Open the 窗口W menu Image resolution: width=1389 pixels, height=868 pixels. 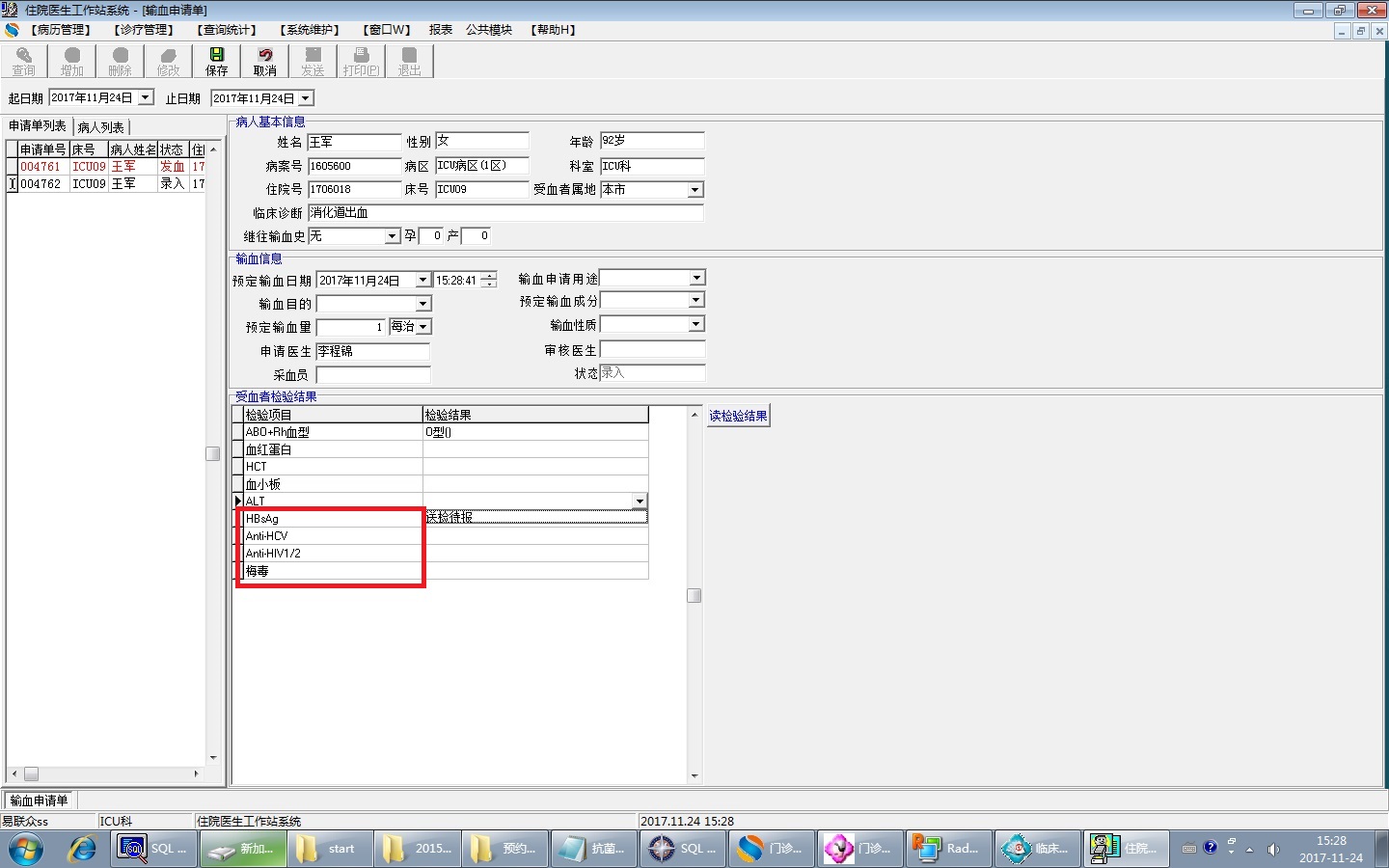[x=386, y=30]
